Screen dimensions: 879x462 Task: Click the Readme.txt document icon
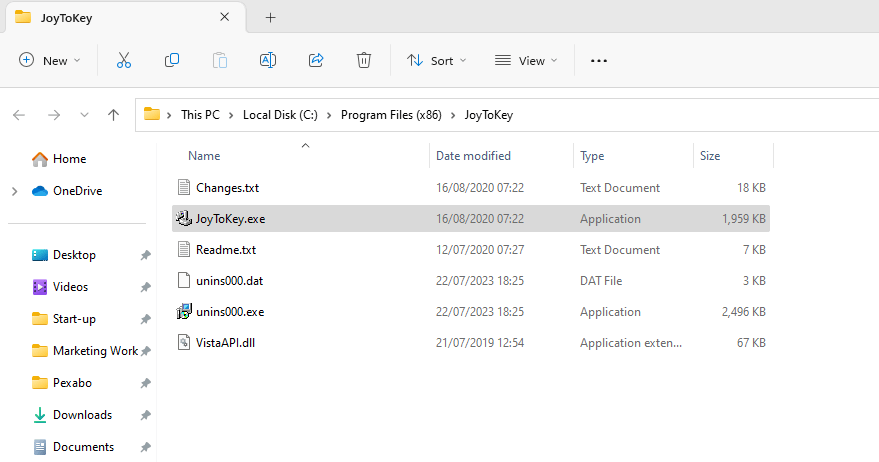pos(184,249)
